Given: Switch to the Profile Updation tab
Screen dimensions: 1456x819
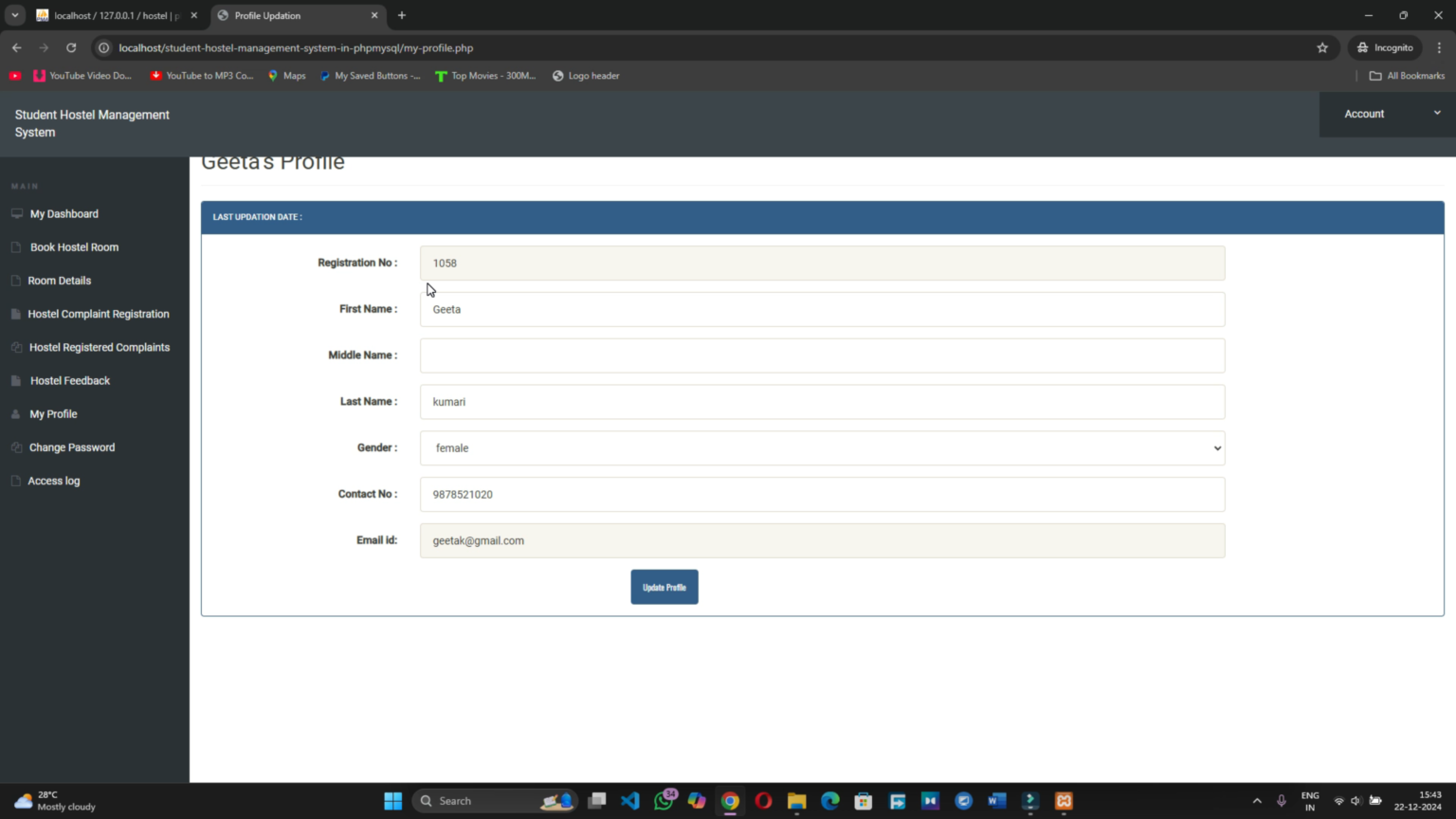Looking at the screenshot, I should tap(294, 15).
